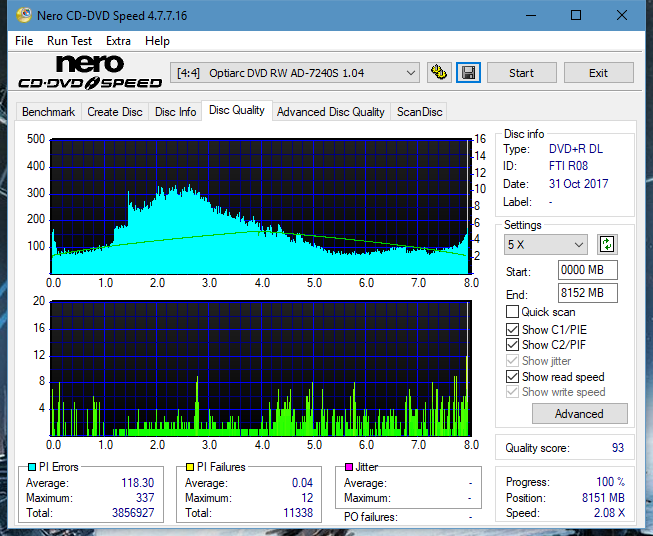Click the Nero app icon in title bar
This screenshot has height=536, width=653.
pos(23,15)
